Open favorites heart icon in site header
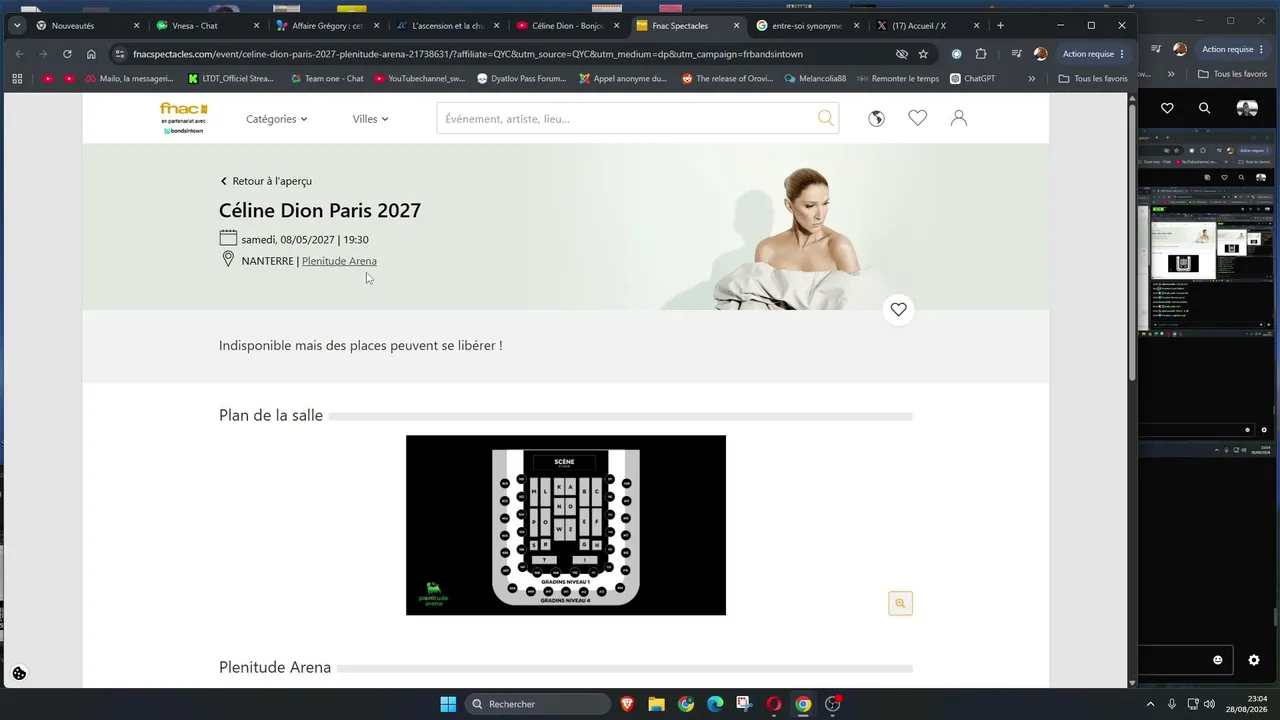This screenshot has width=1280, height=720. (x=917, y=118)
